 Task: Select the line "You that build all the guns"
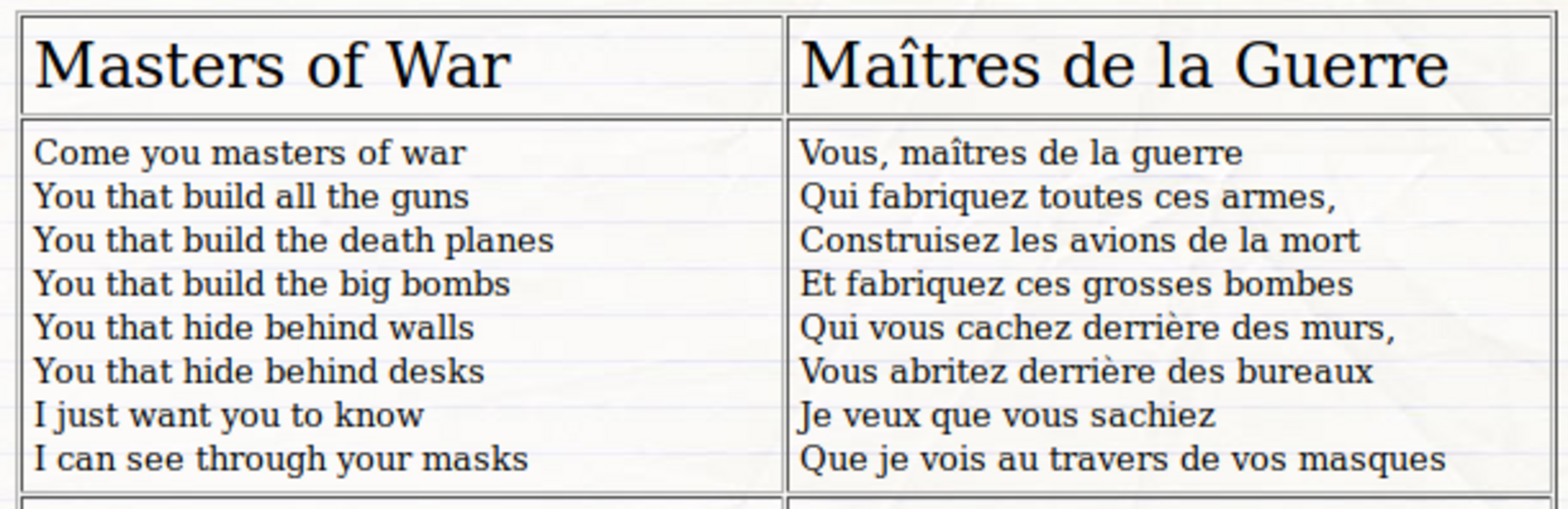pyautogui.click(x=251, y=197)
